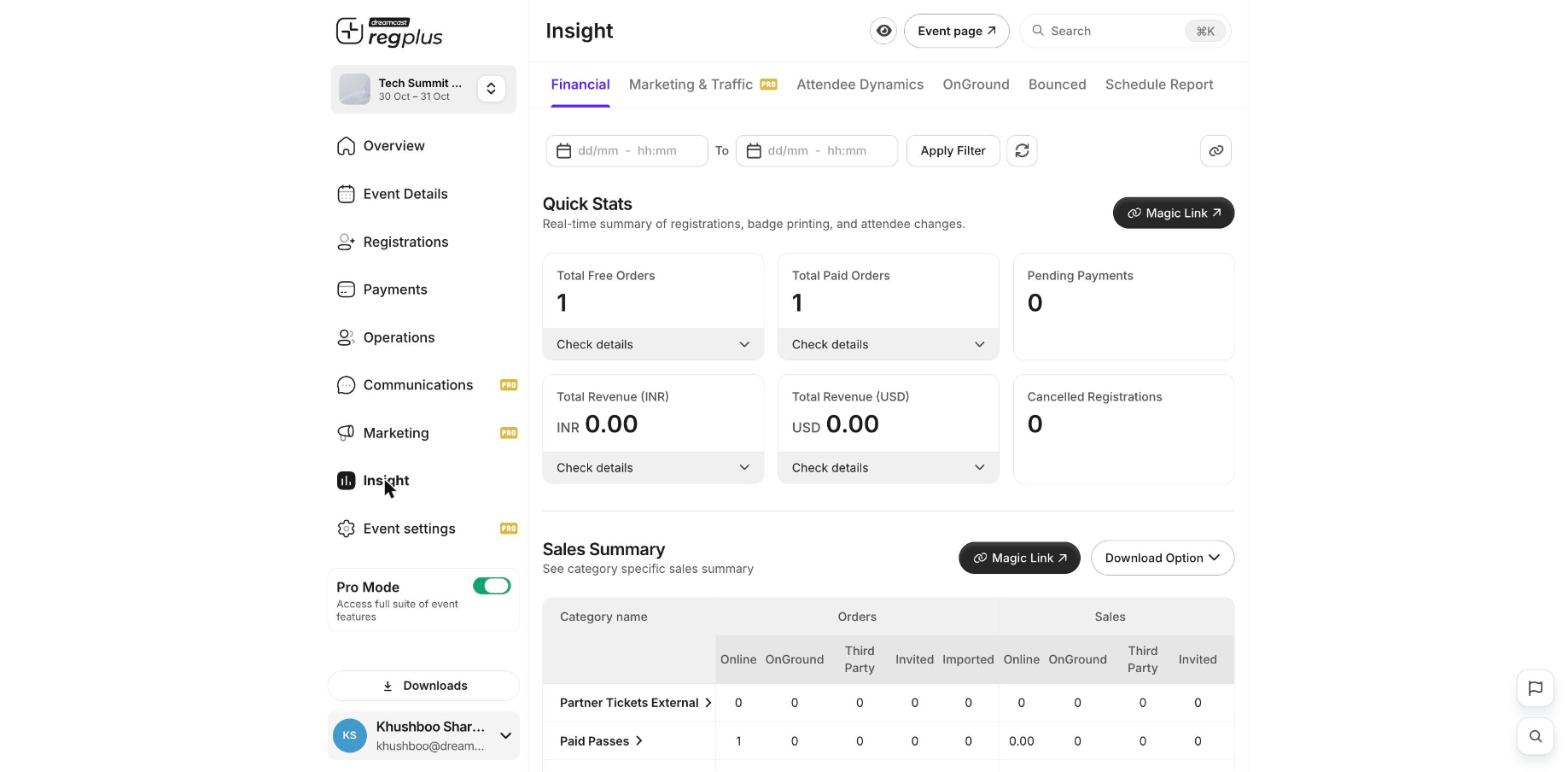Click the Payments card icon

tap(346, 290)
